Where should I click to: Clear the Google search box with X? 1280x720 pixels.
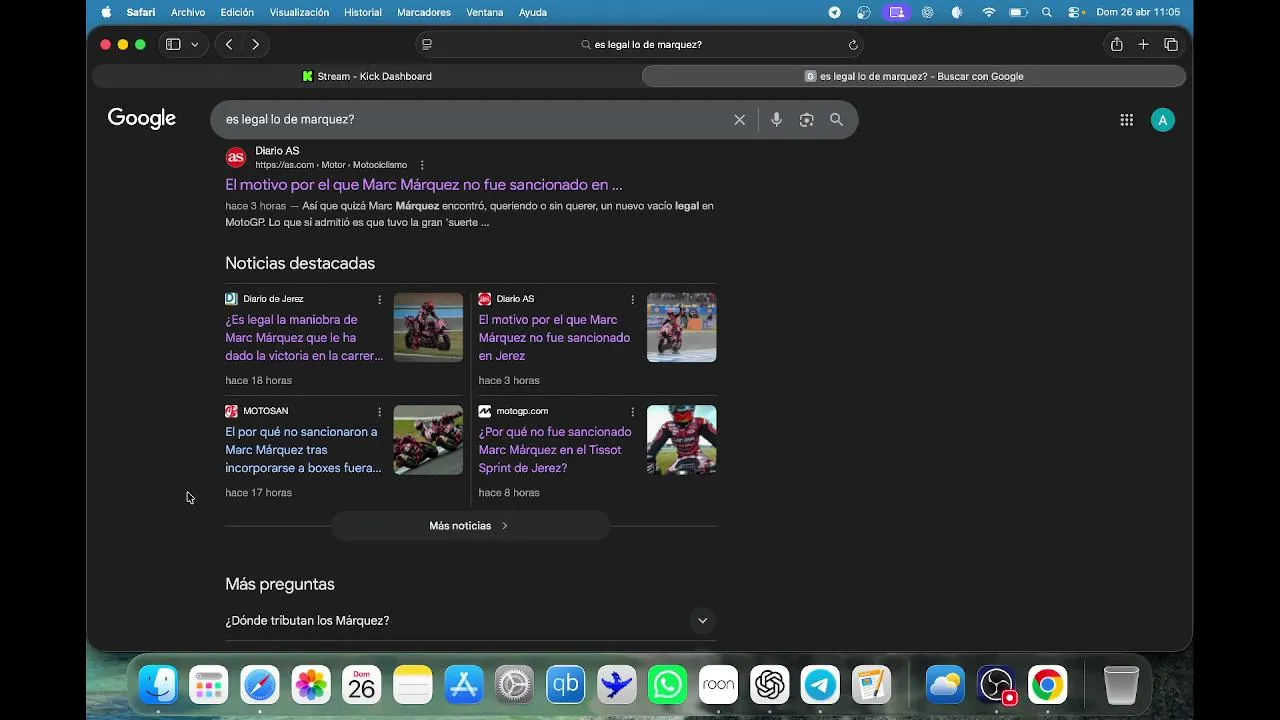pos(740,120)
